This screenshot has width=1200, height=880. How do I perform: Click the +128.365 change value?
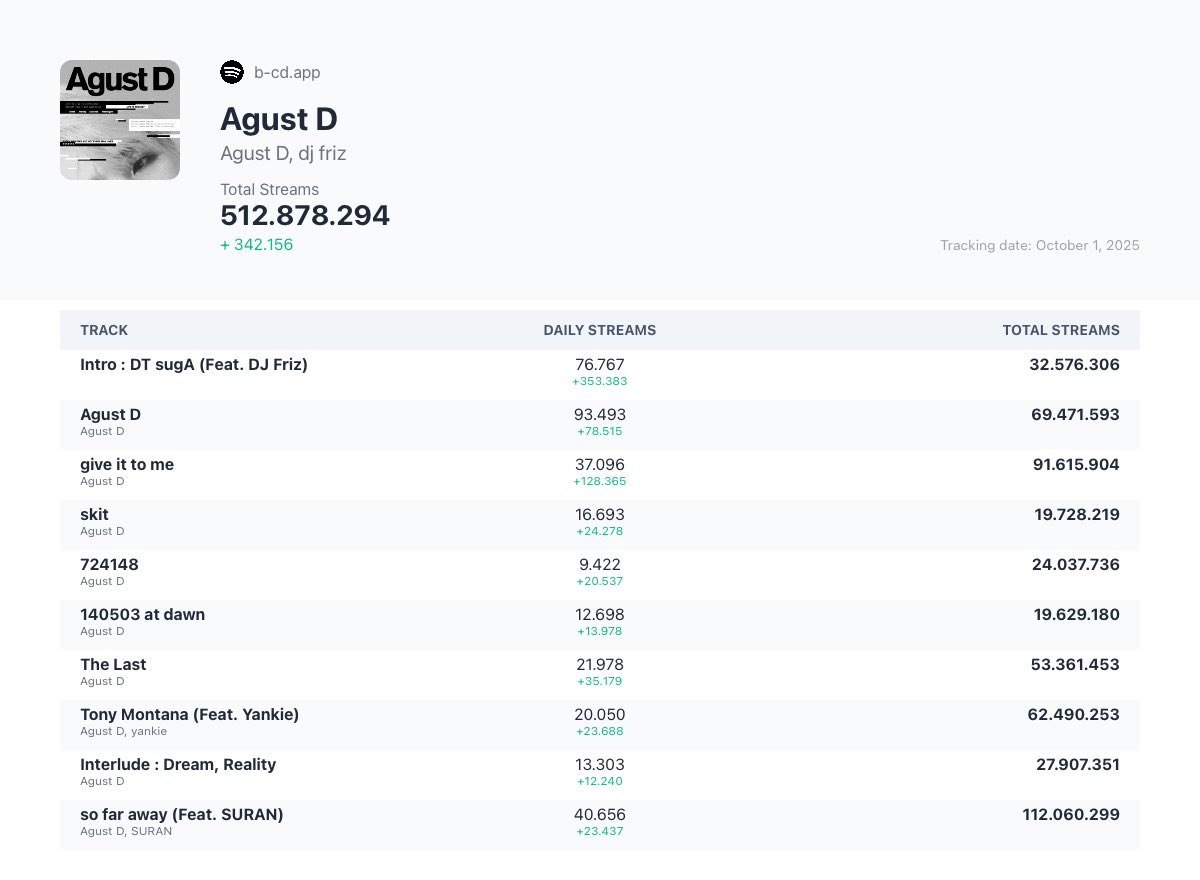point(600,481)
